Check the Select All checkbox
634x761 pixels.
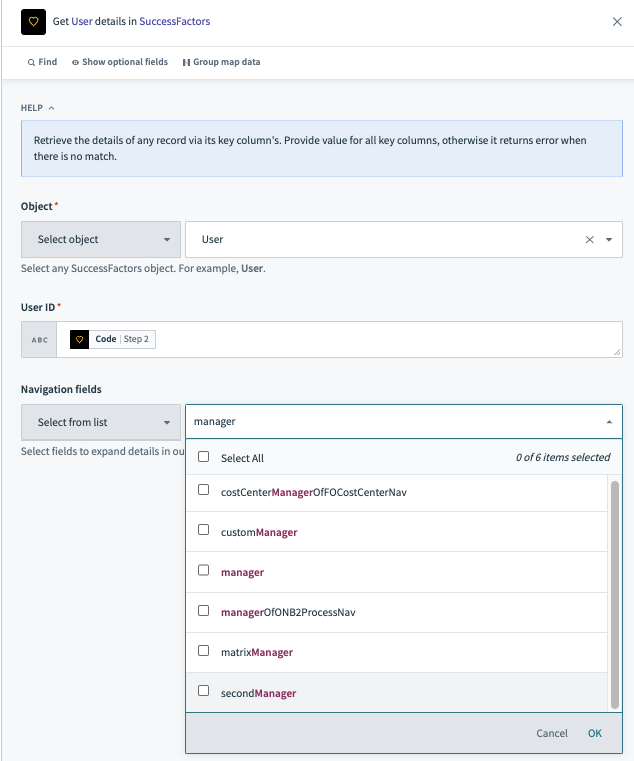204,457
